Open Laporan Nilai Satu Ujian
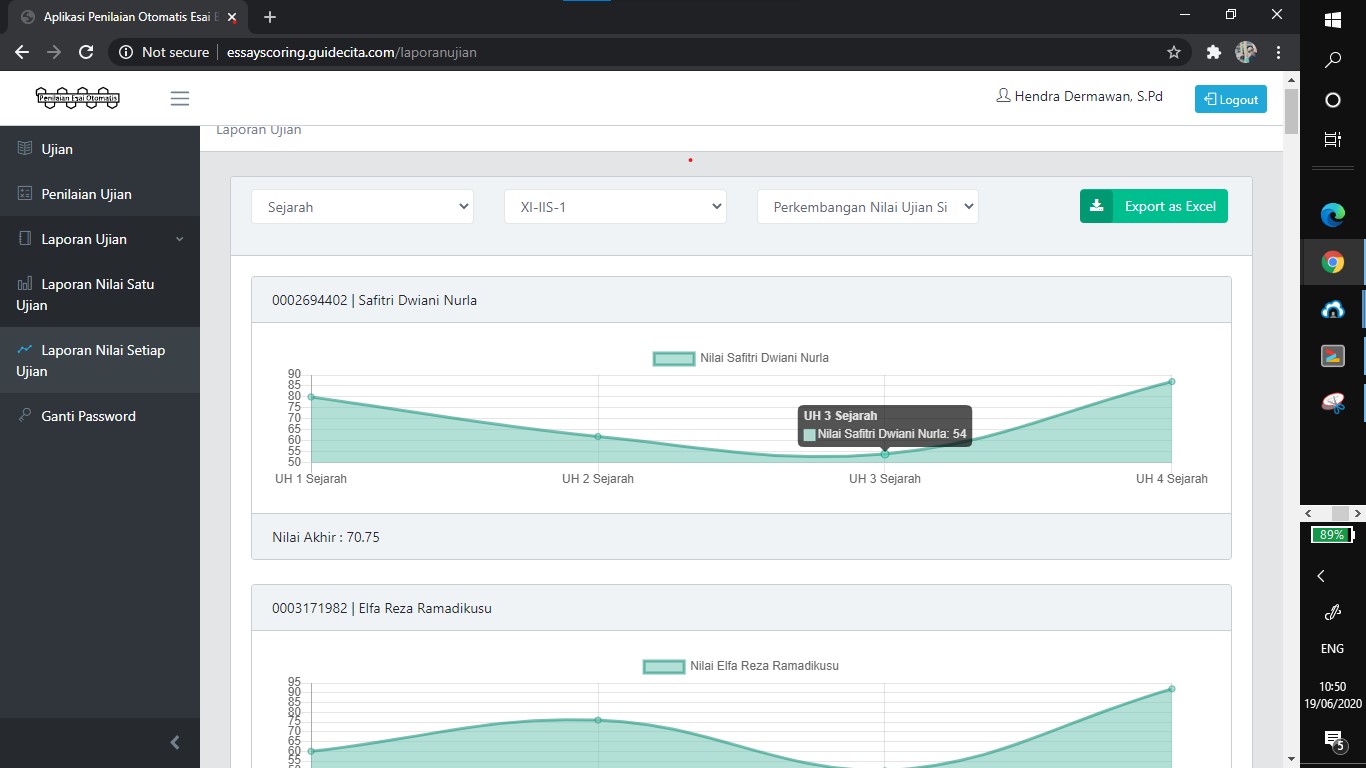The height and width of the screenshot is (768, 1366). 100,294
